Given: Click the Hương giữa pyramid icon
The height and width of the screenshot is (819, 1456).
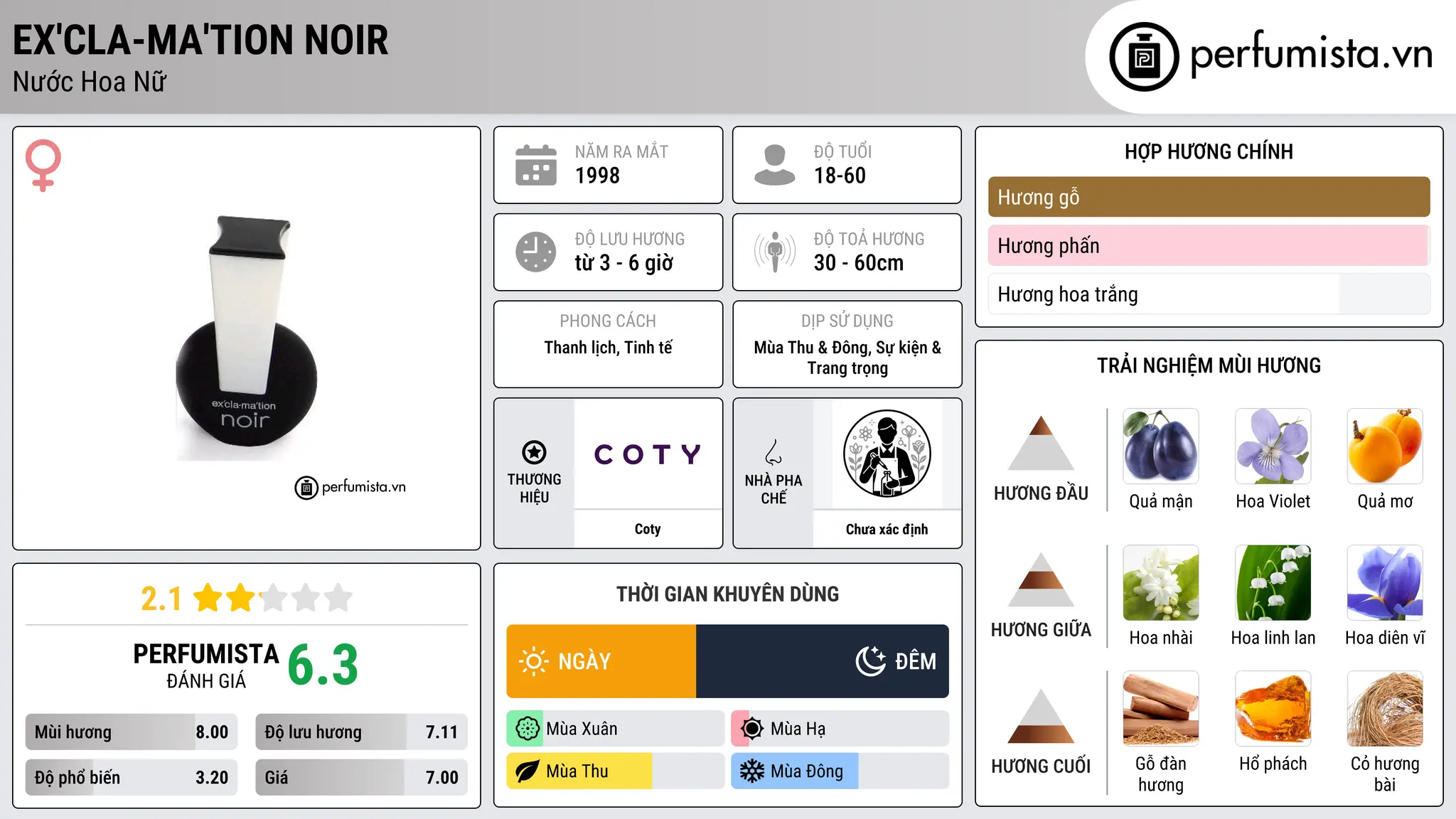Looking at the screenshot, I should 1041,579.
